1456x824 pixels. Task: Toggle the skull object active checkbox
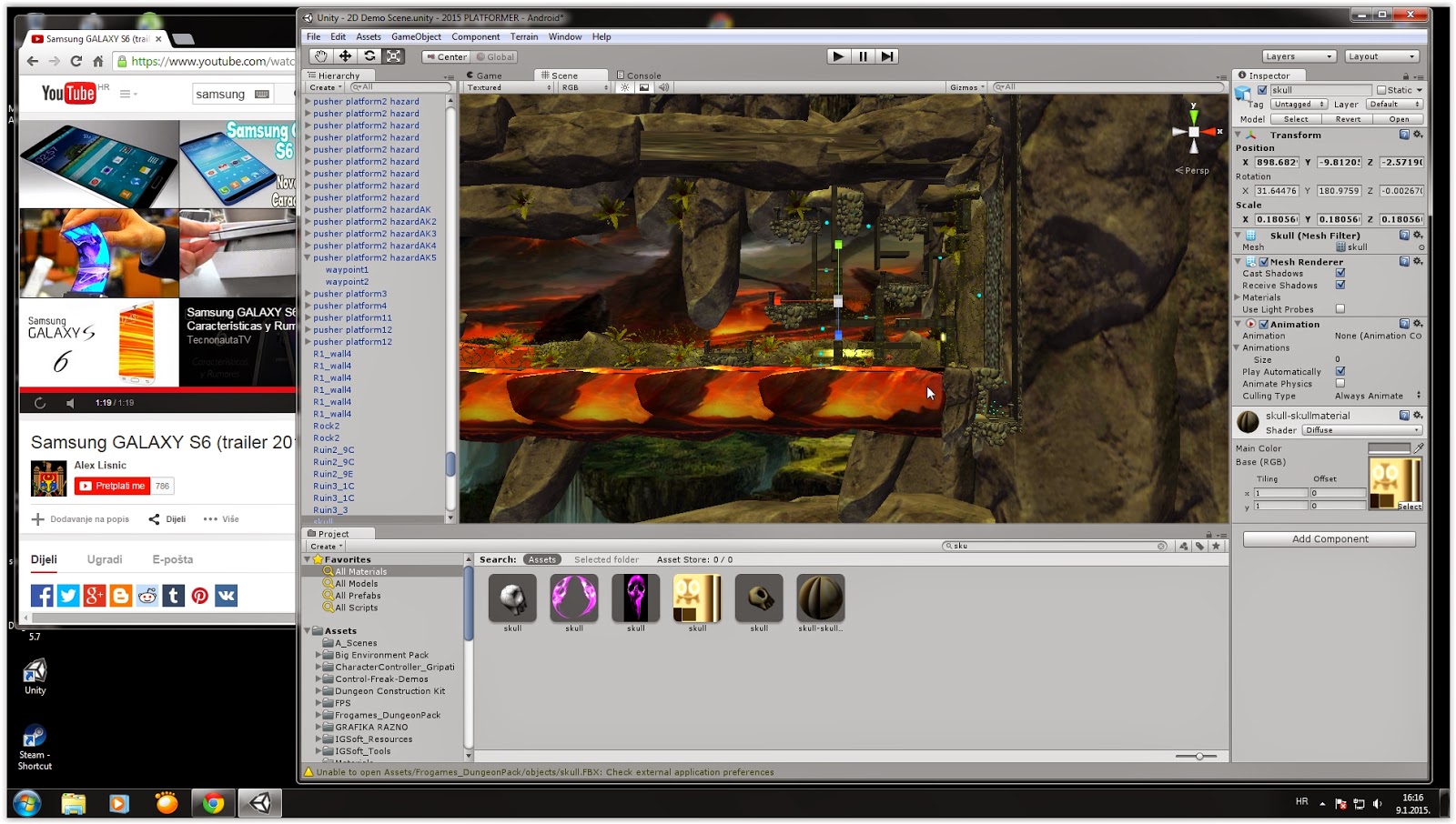point(1262,90)
